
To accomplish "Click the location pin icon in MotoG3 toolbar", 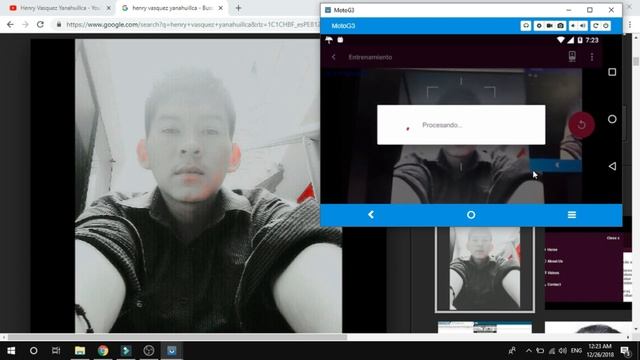I will [x=539, y=26].
